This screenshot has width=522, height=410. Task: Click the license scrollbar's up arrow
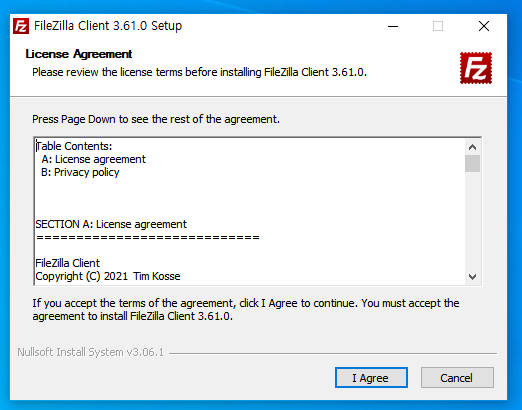click(x=472, y=147)
